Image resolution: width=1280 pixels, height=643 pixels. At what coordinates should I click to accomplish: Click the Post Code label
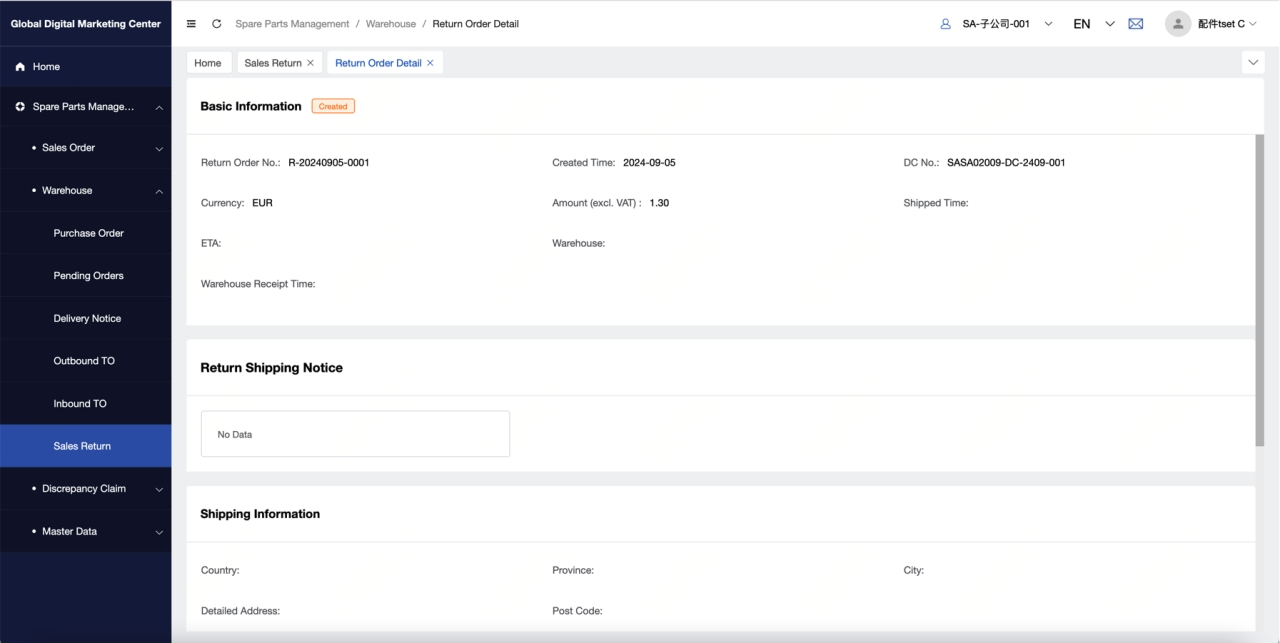pyautogui.click(x=577, y=611)
